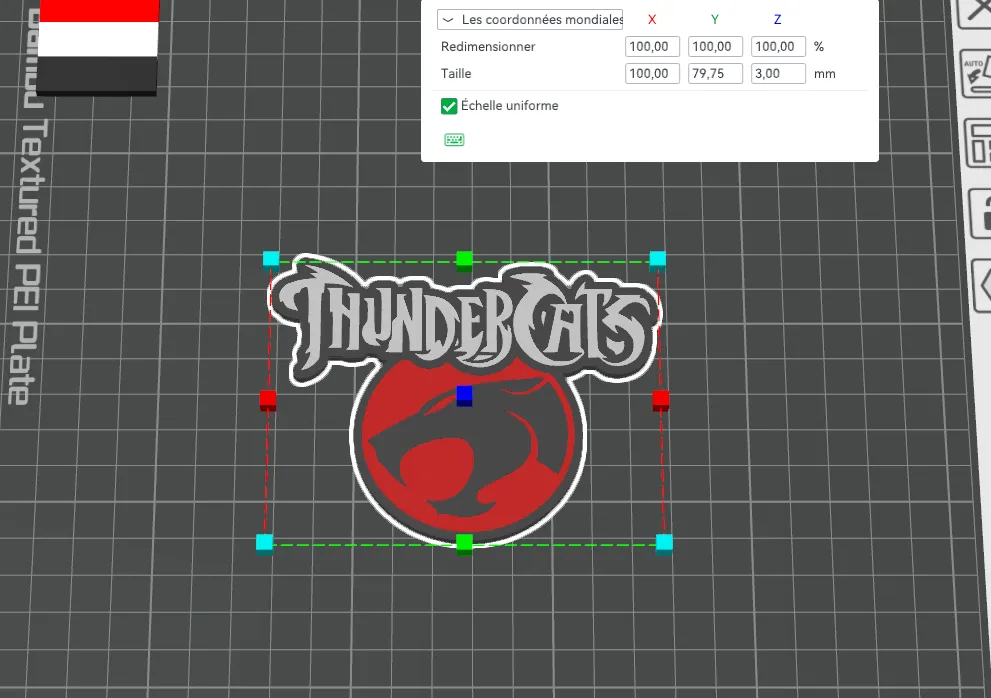Open the 'Les coordonnées mondiales' coordinate dropdown
The image size is (991, 698).
point(530,20)
